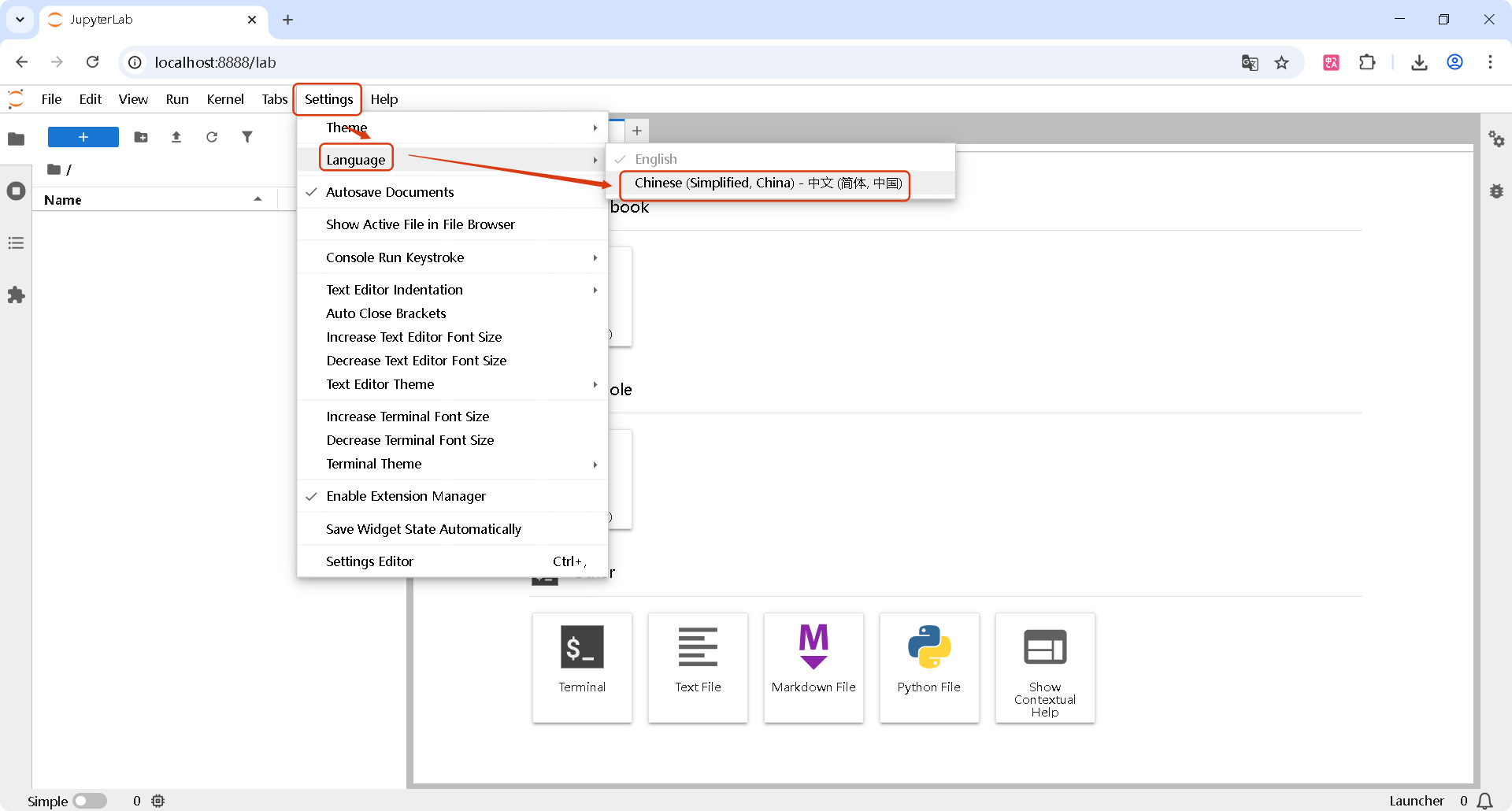Click the red translate extension icon

pos(1331,62)
